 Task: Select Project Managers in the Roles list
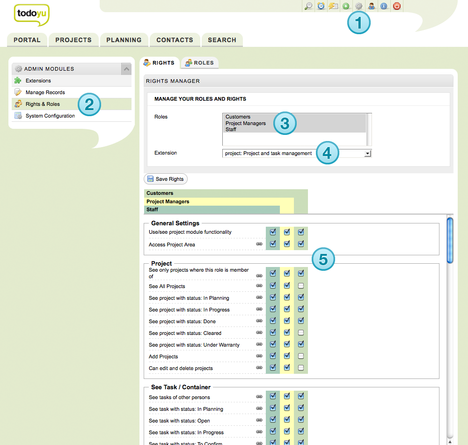click(x=246, y=123)
